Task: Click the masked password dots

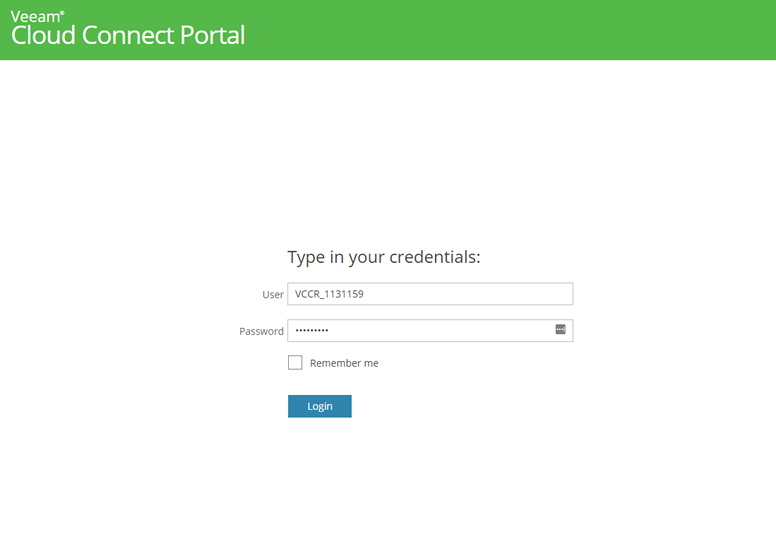Action: tap(312, 330)
